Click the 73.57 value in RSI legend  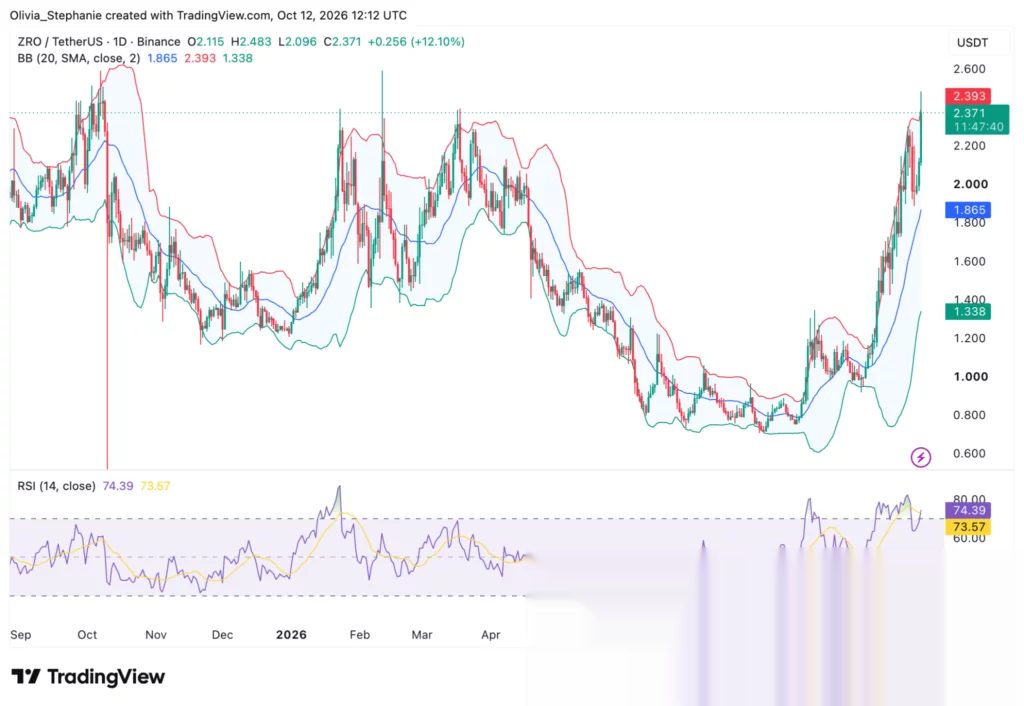(155, 486)
